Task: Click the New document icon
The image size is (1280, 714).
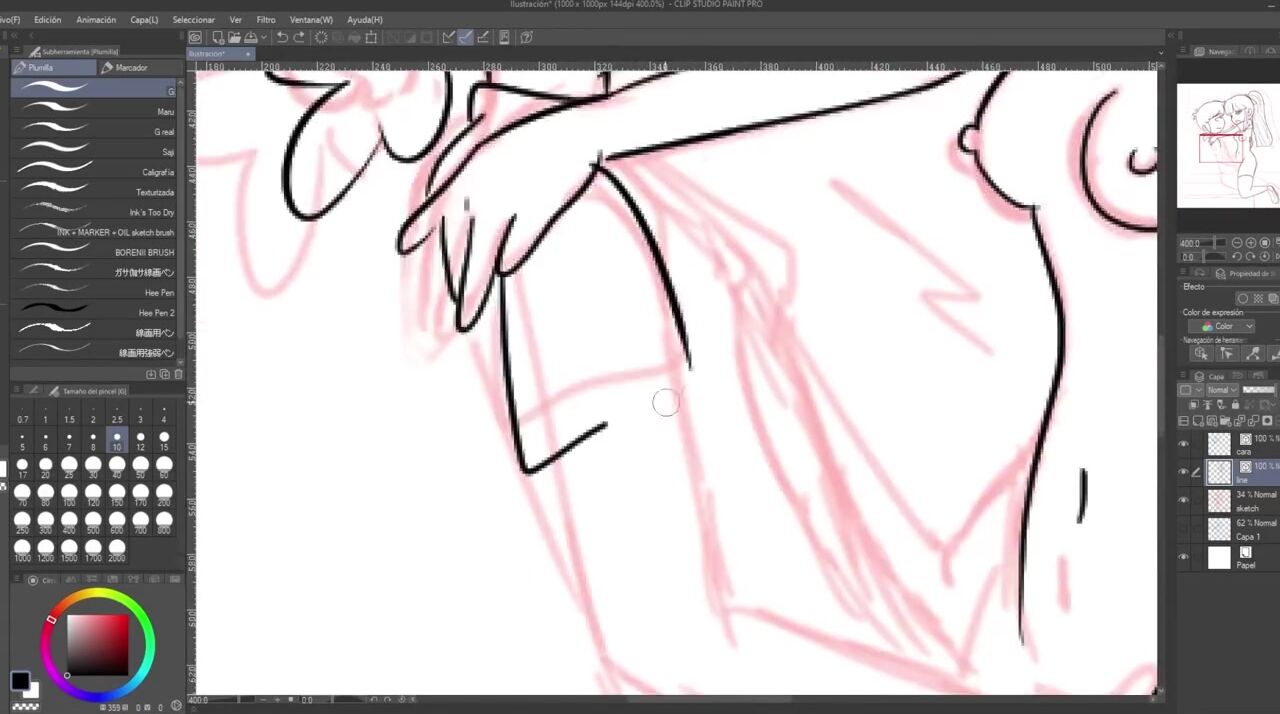Action: (217, 38)
